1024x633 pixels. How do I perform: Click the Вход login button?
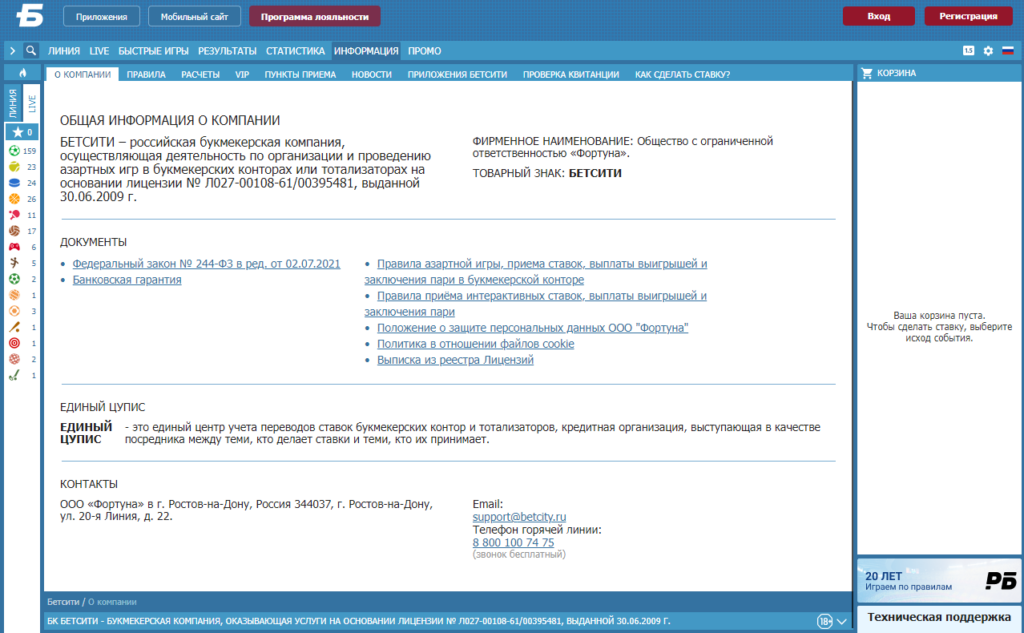coord(878,16)
